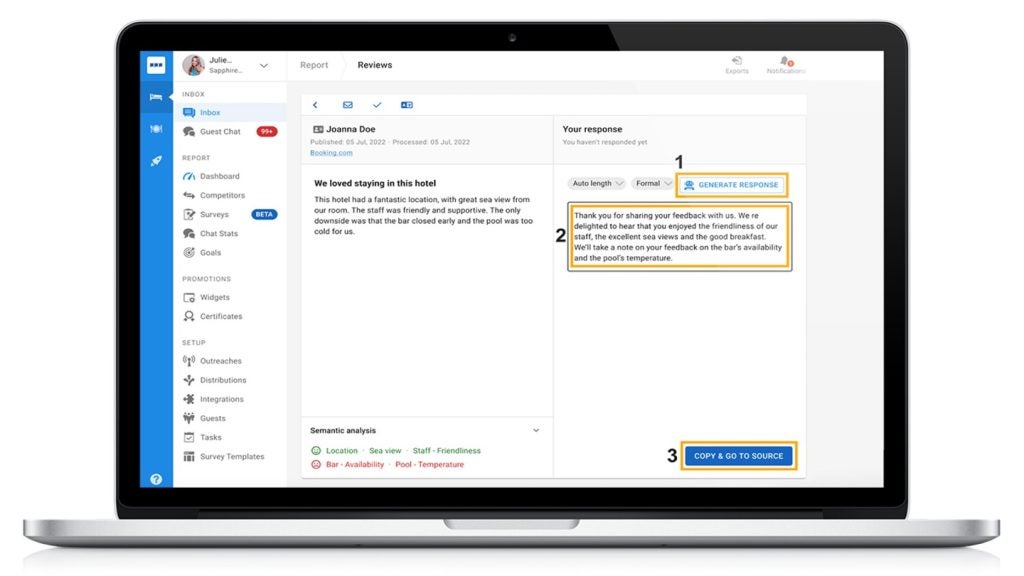1024x576 pixels.
Task: Click the back arrow above the review
Action: (x=315, y=105)
